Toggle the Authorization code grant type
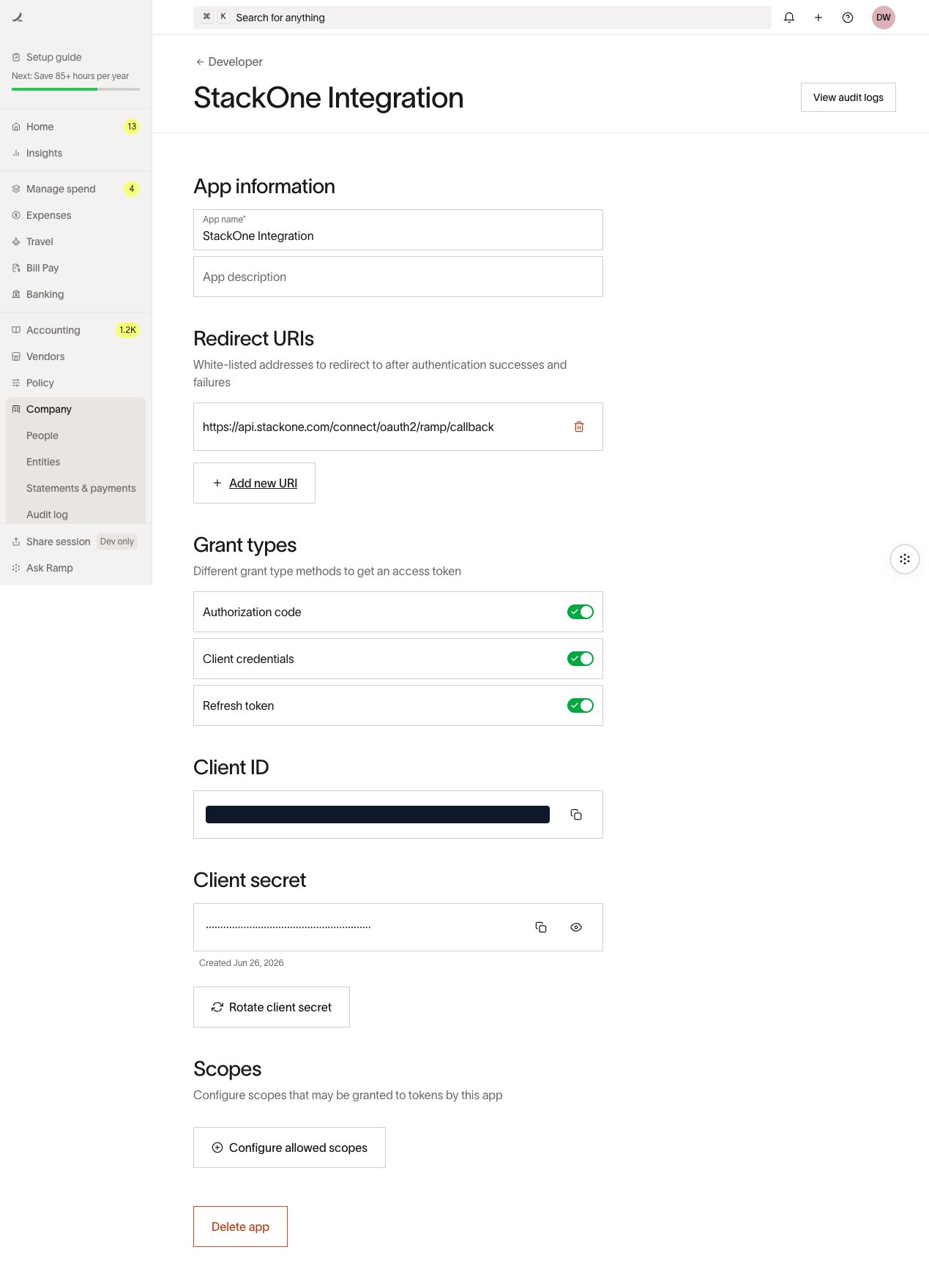The height and width of the screenshot is (1288, 929). click(x=581, y=612)
